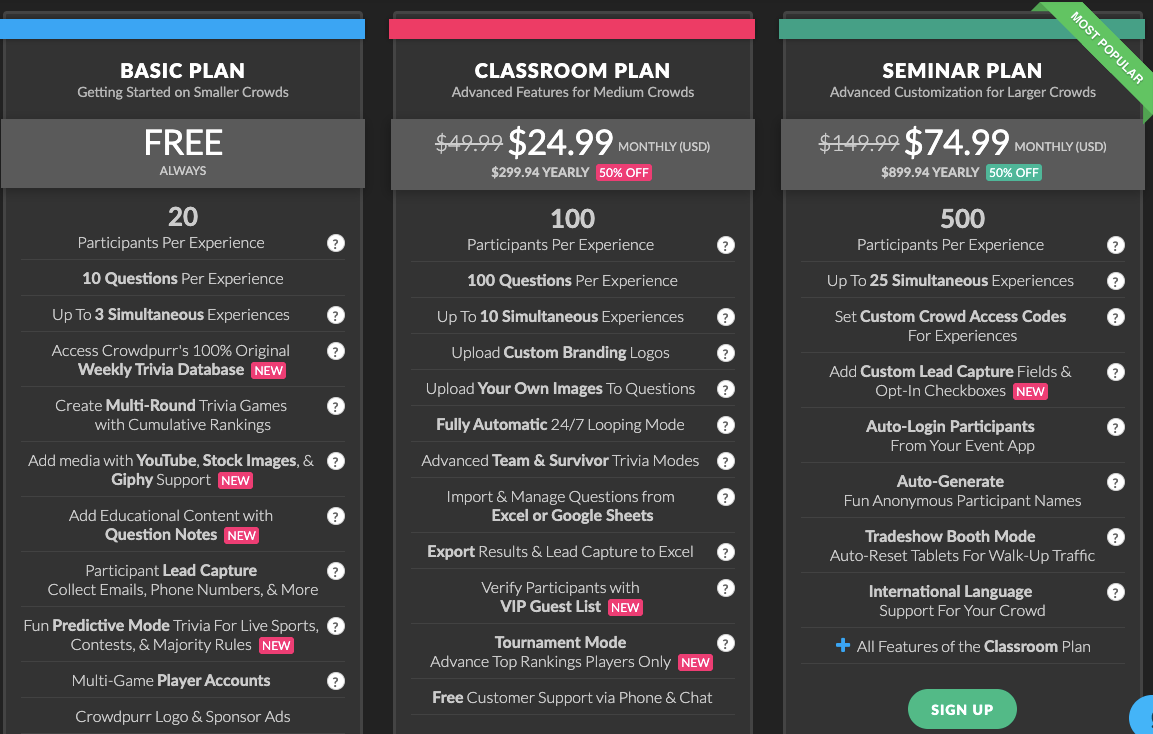Click the Classroom Plan heading
The image size is (1153, 734).
coord(572,71)
